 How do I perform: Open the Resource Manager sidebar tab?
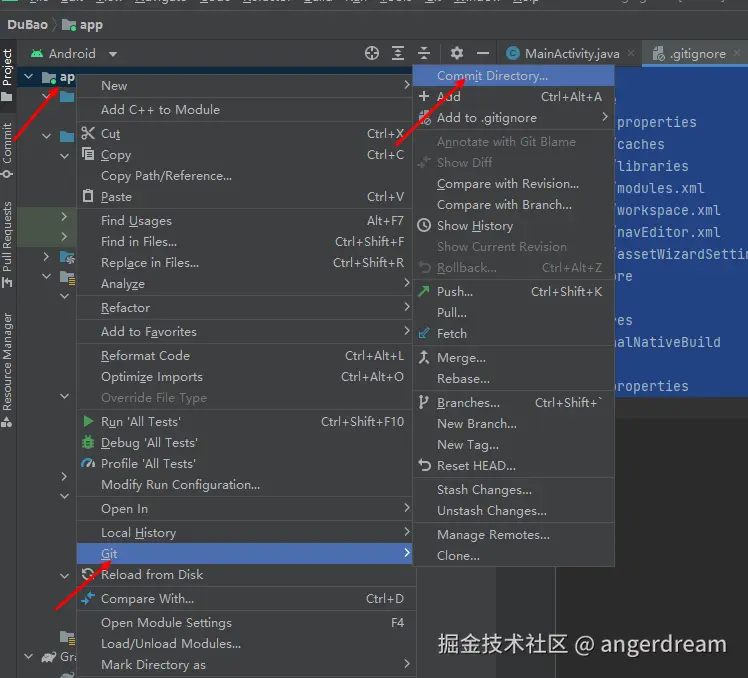tap(7, 370)
